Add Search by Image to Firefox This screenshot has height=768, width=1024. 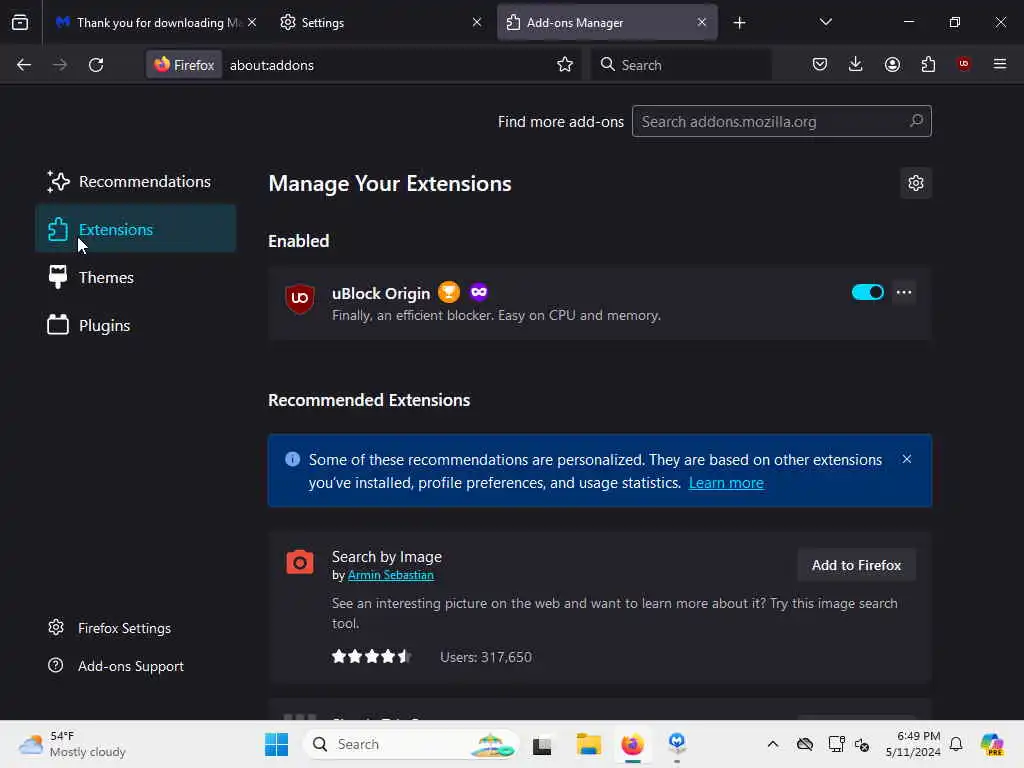[x=856, y=566]
